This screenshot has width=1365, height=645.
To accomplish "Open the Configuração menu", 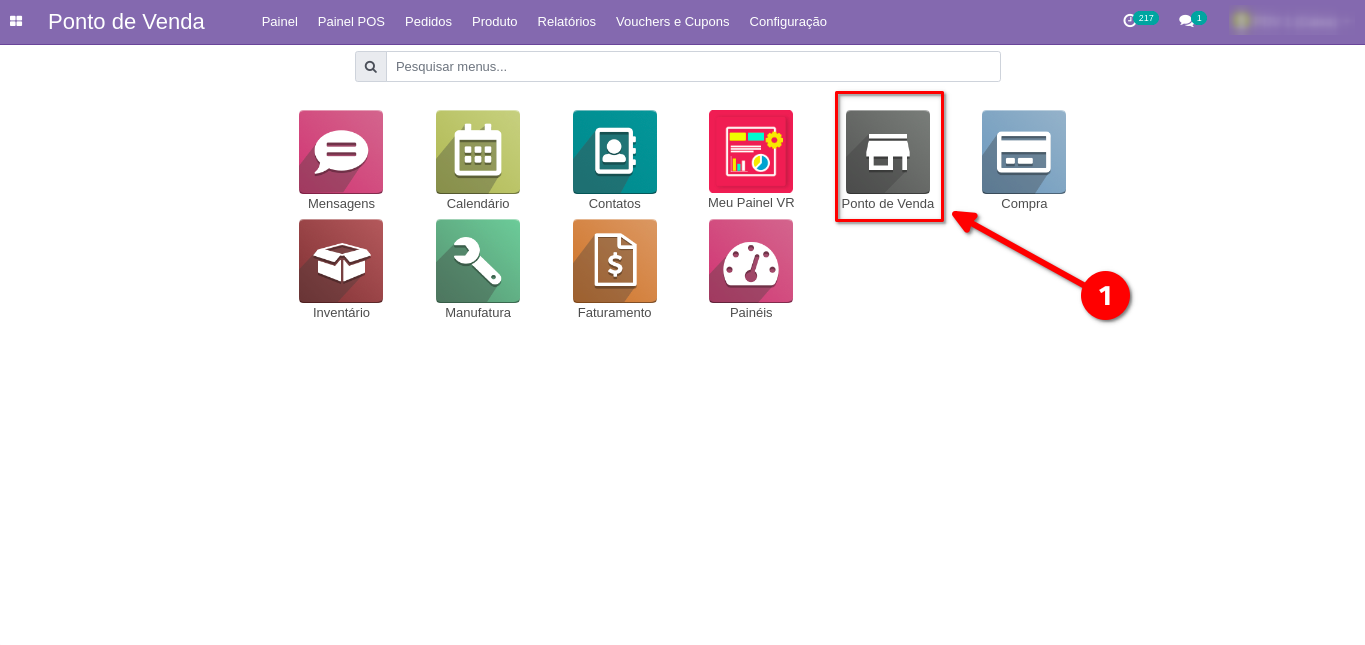I will (788, 21).
